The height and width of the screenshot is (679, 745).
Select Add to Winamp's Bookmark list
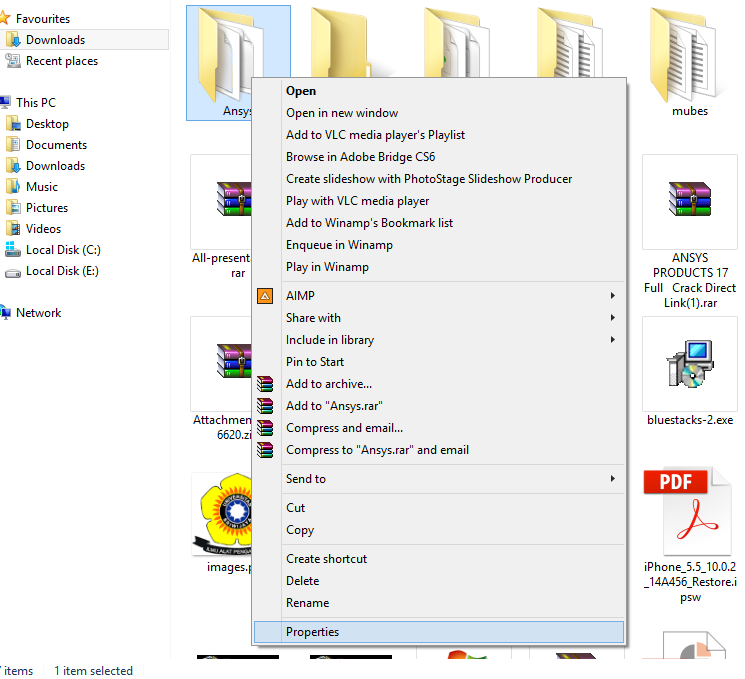pos(439,223)
